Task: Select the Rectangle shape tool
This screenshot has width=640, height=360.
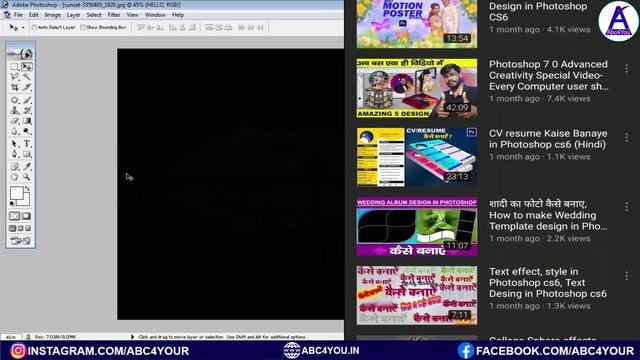Action: coord(27,154)
